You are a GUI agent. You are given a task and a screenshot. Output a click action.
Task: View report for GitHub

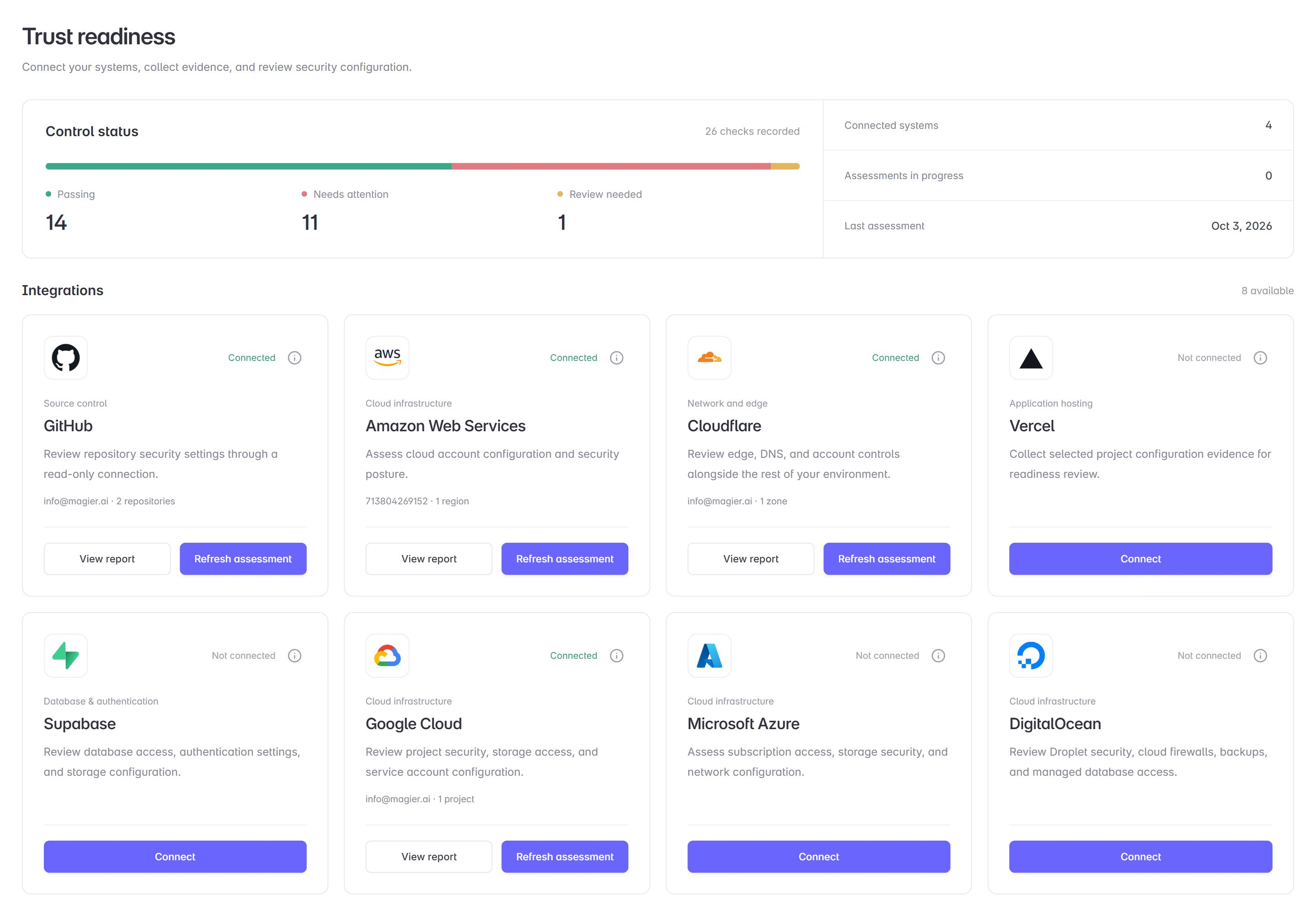point(107,559)
